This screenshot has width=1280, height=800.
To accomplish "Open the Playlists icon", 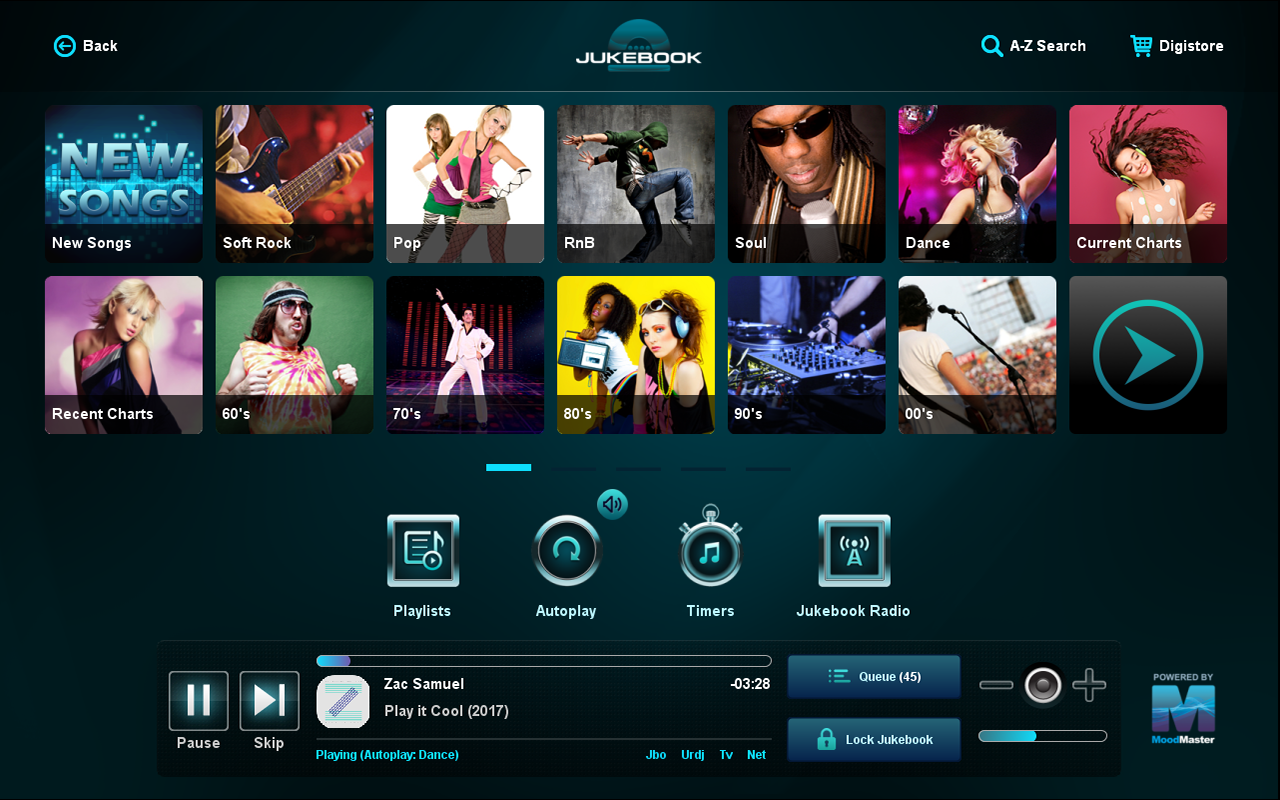I will [423, 551].
